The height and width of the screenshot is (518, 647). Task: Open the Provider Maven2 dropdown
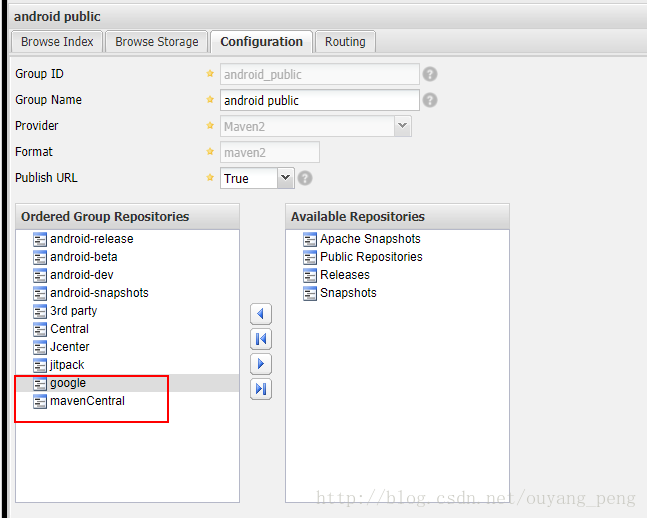402,126
